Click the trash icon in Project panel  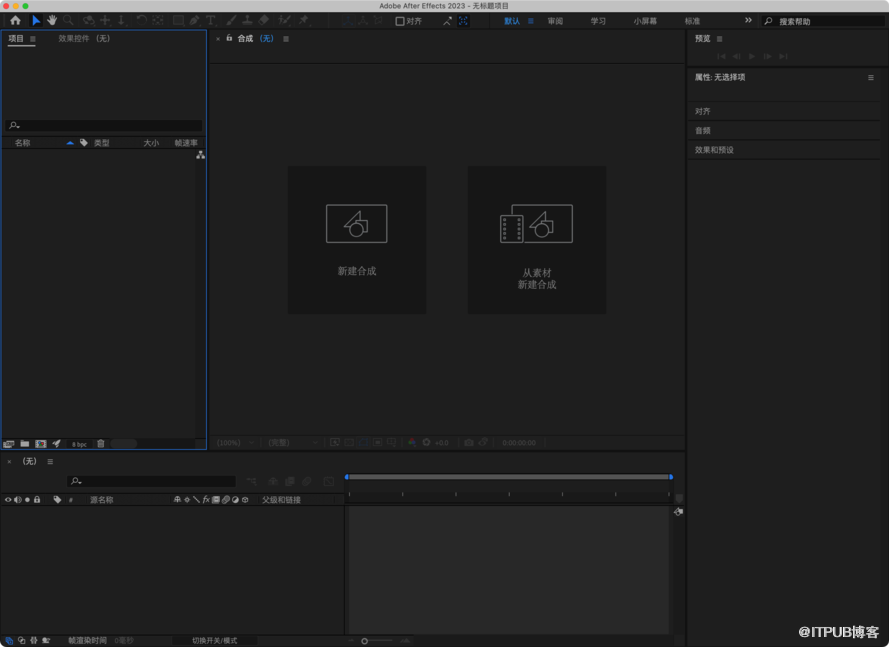point(101,443)
